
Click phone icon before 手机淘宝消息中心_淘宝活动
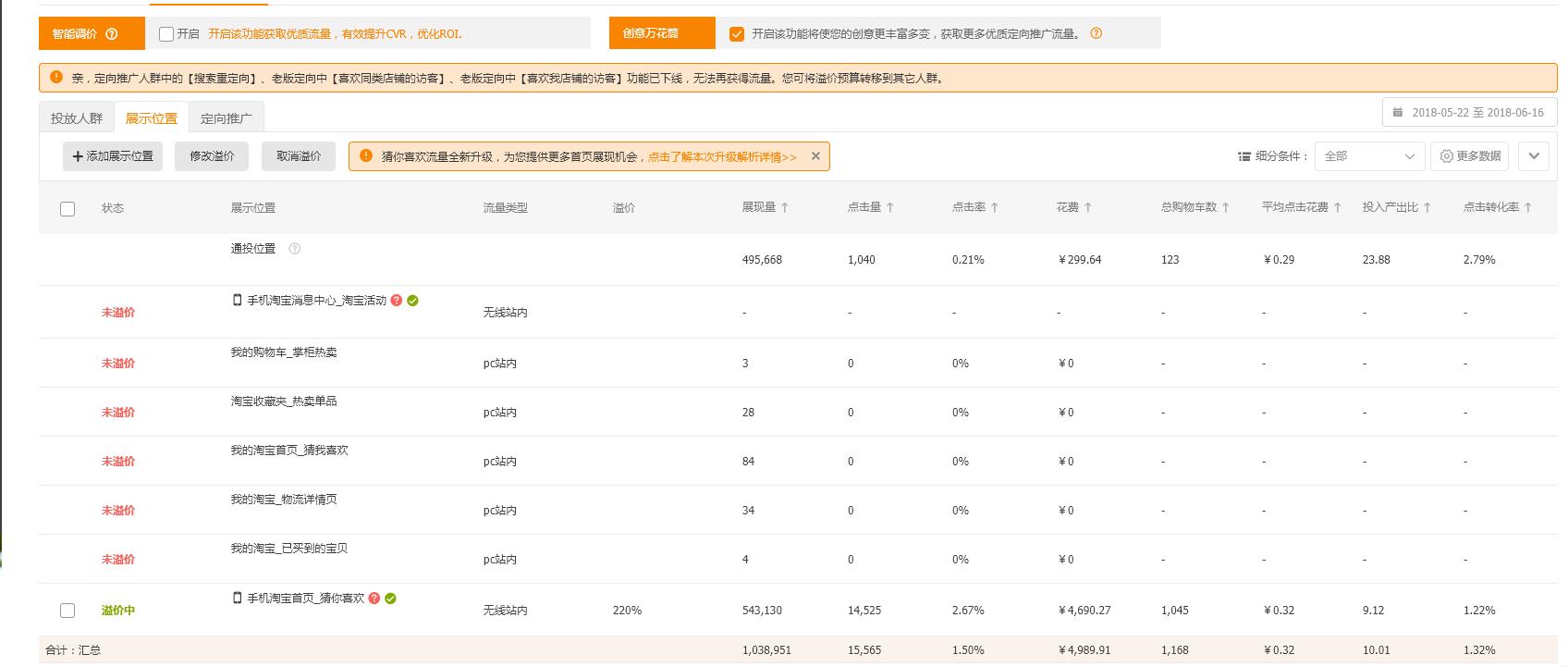pos(238,301)
